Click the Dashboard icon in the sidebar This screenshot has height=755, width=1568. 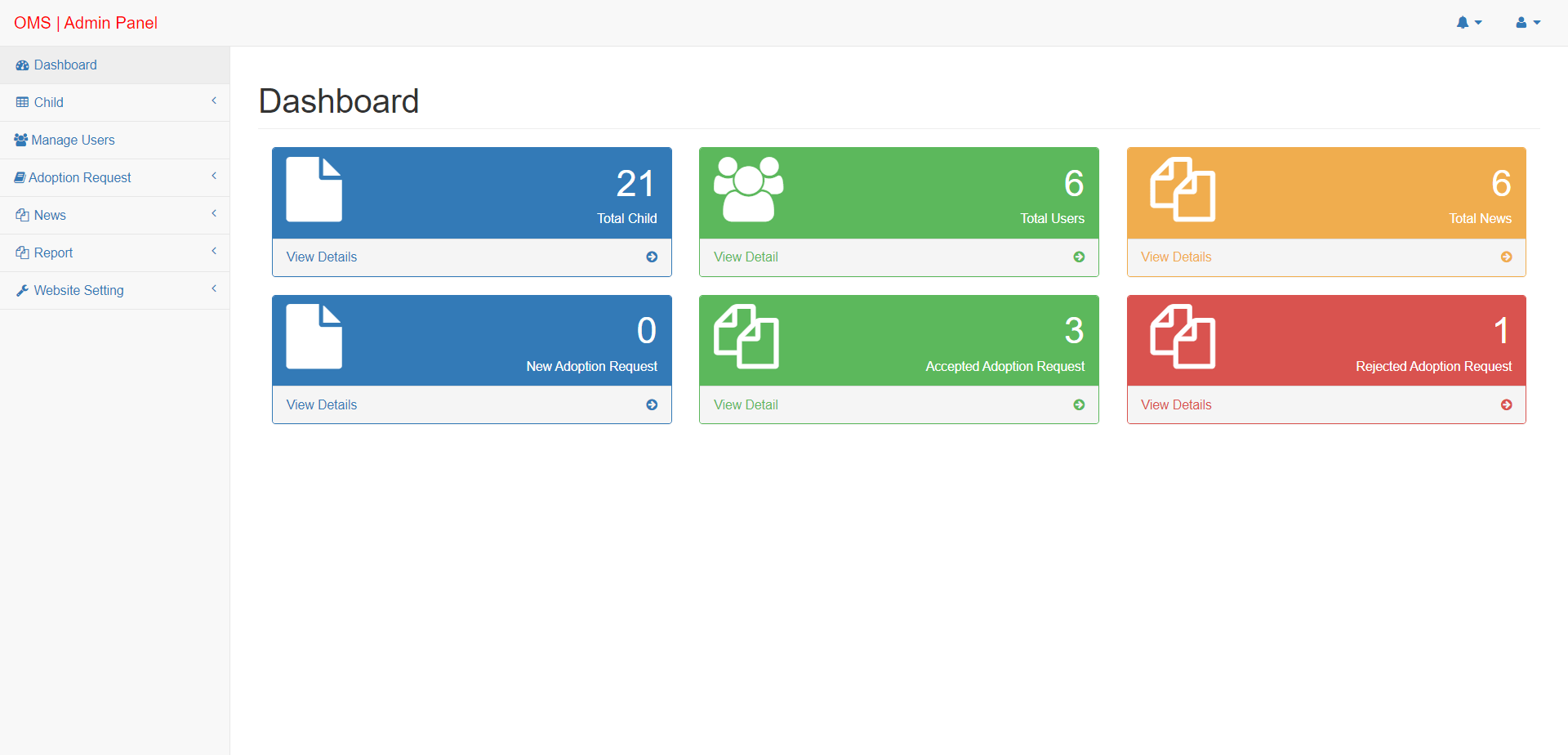coord(20,65)
